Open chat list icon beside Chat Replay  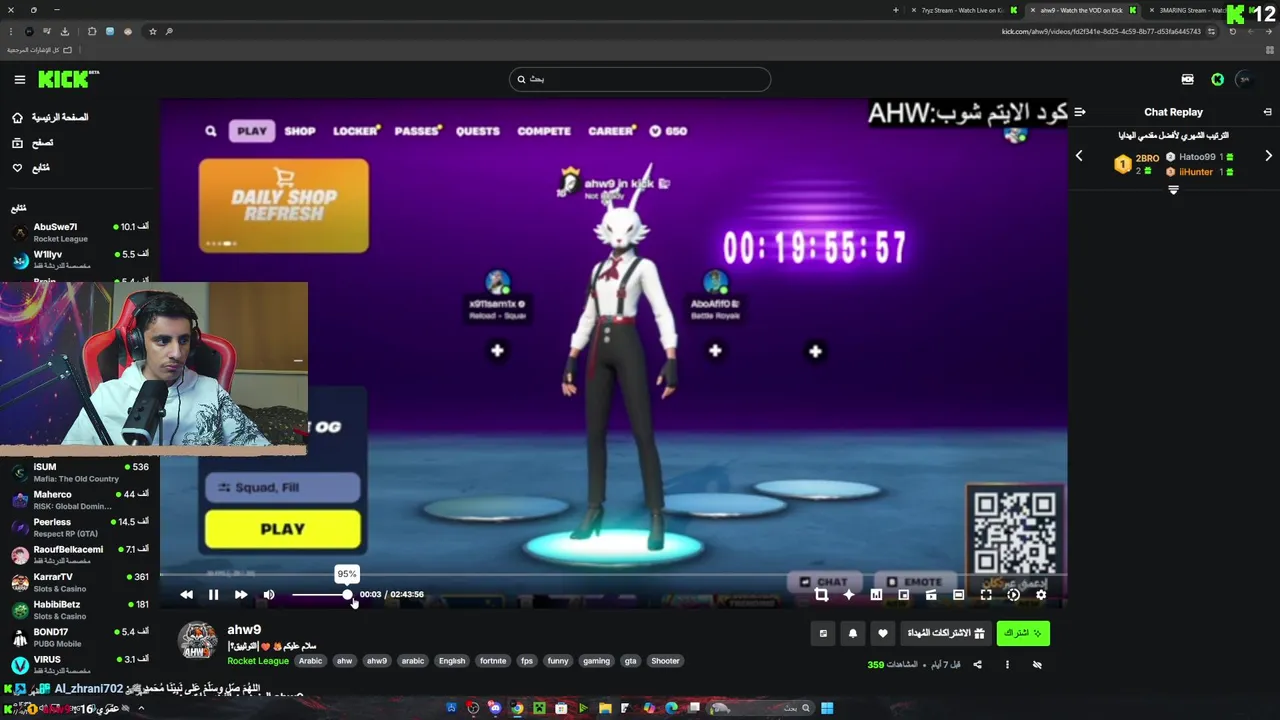pyautogui.click(x=1079, y=112)
